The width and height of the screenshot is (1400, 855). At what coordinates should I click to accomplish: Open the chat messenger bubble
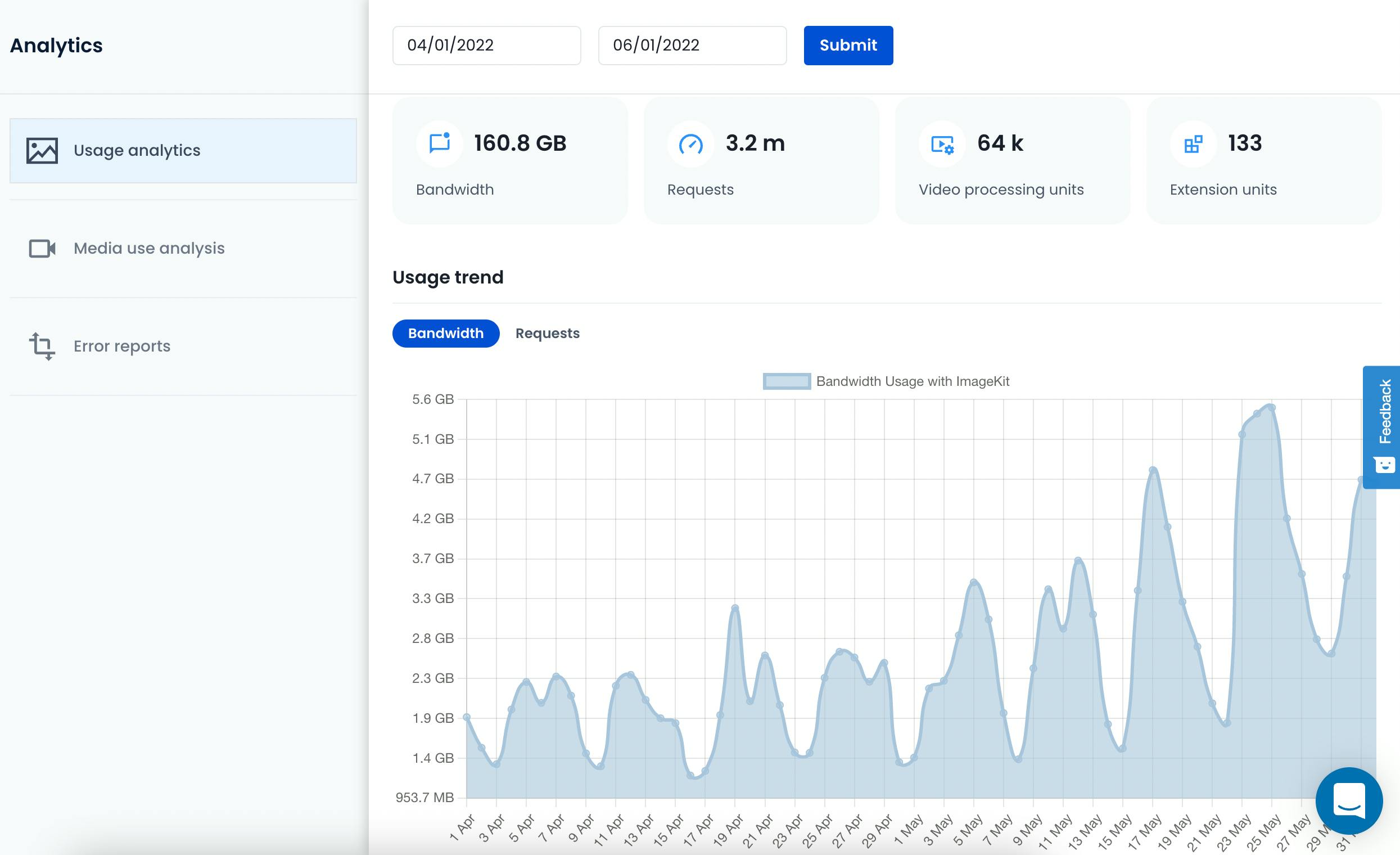coord(1349,800)
